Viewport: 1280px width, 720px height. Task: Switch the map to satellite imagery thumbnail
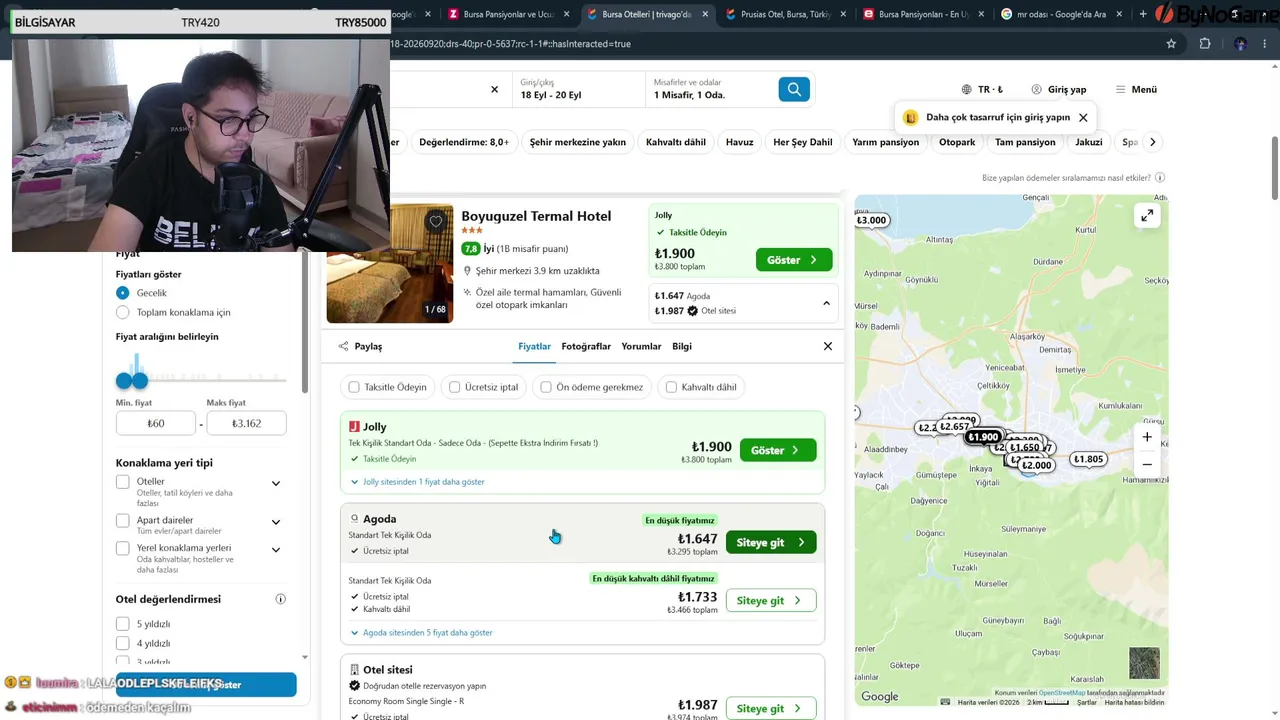1144,663
